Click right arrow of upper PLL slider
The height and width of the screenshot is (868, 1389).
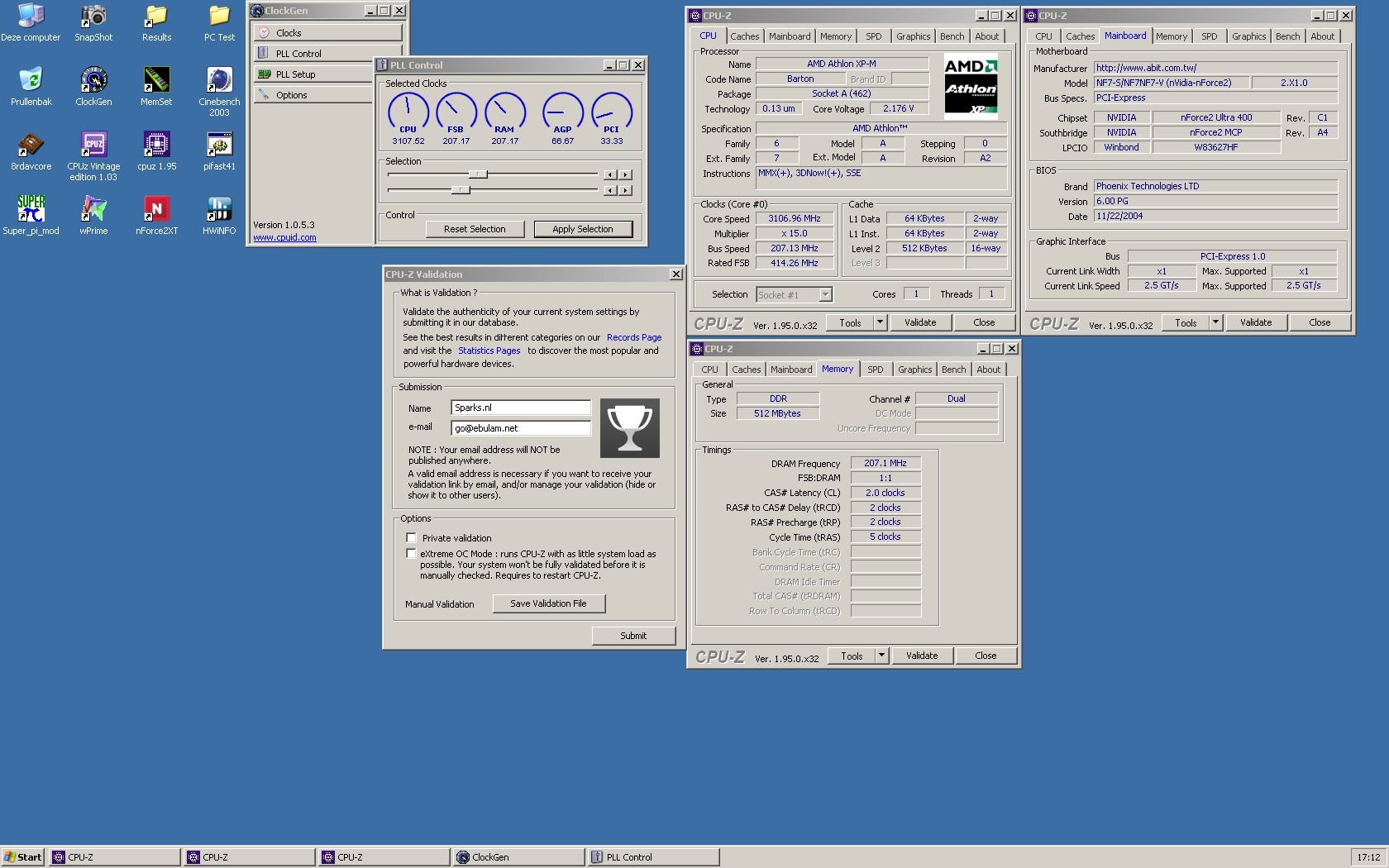[x=626, y=174]
